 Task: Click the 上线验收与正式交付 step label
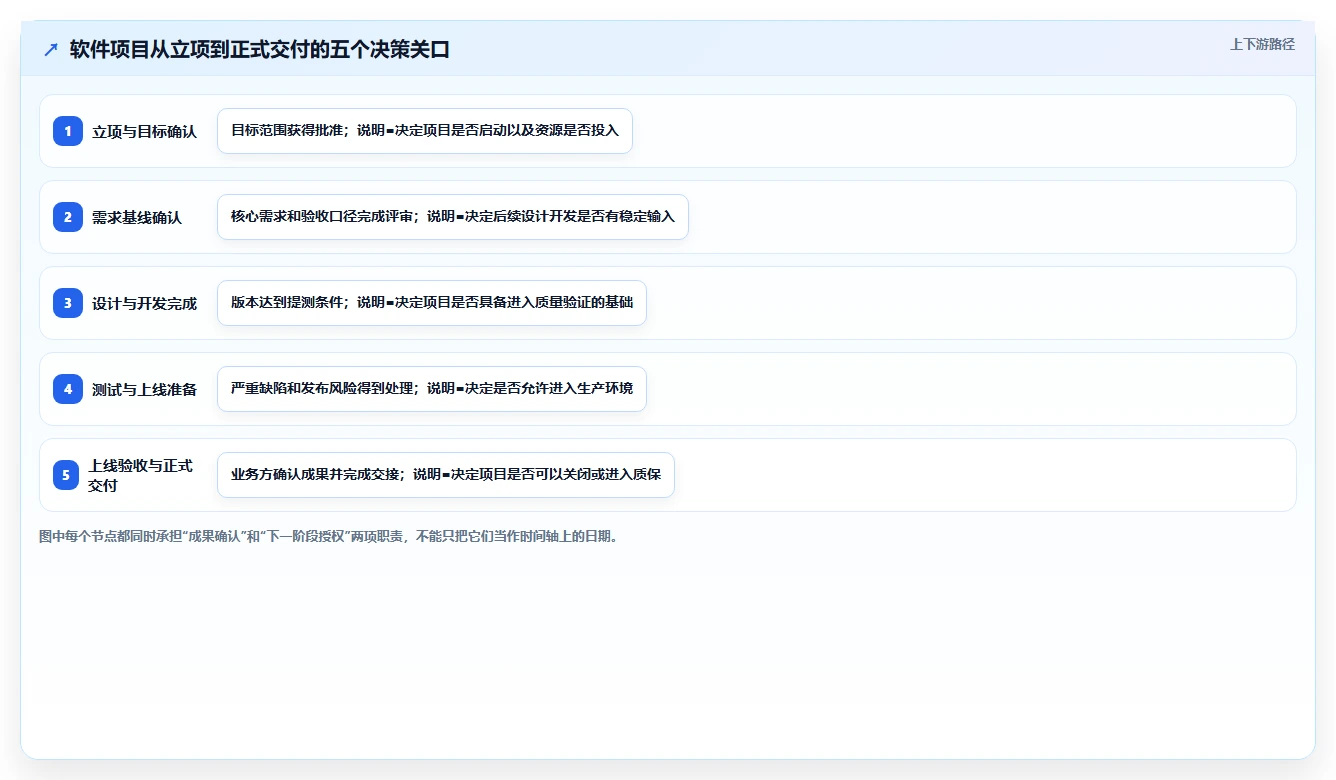click(x=140, y=475)
